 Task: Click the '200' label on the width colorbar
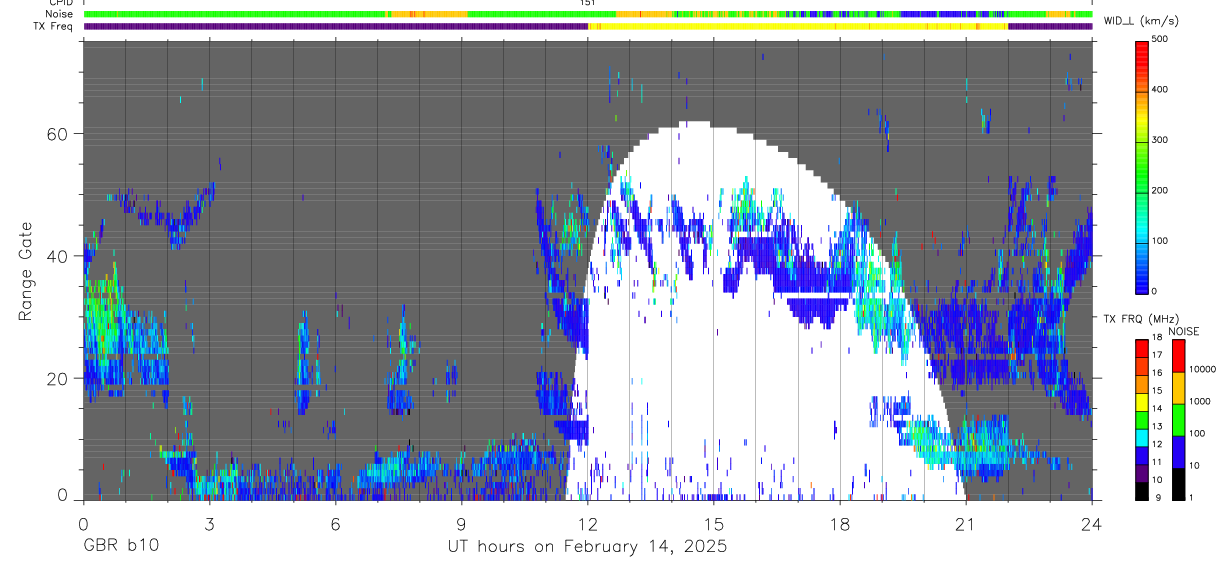pyautogui.click(x=1160, y=190)
